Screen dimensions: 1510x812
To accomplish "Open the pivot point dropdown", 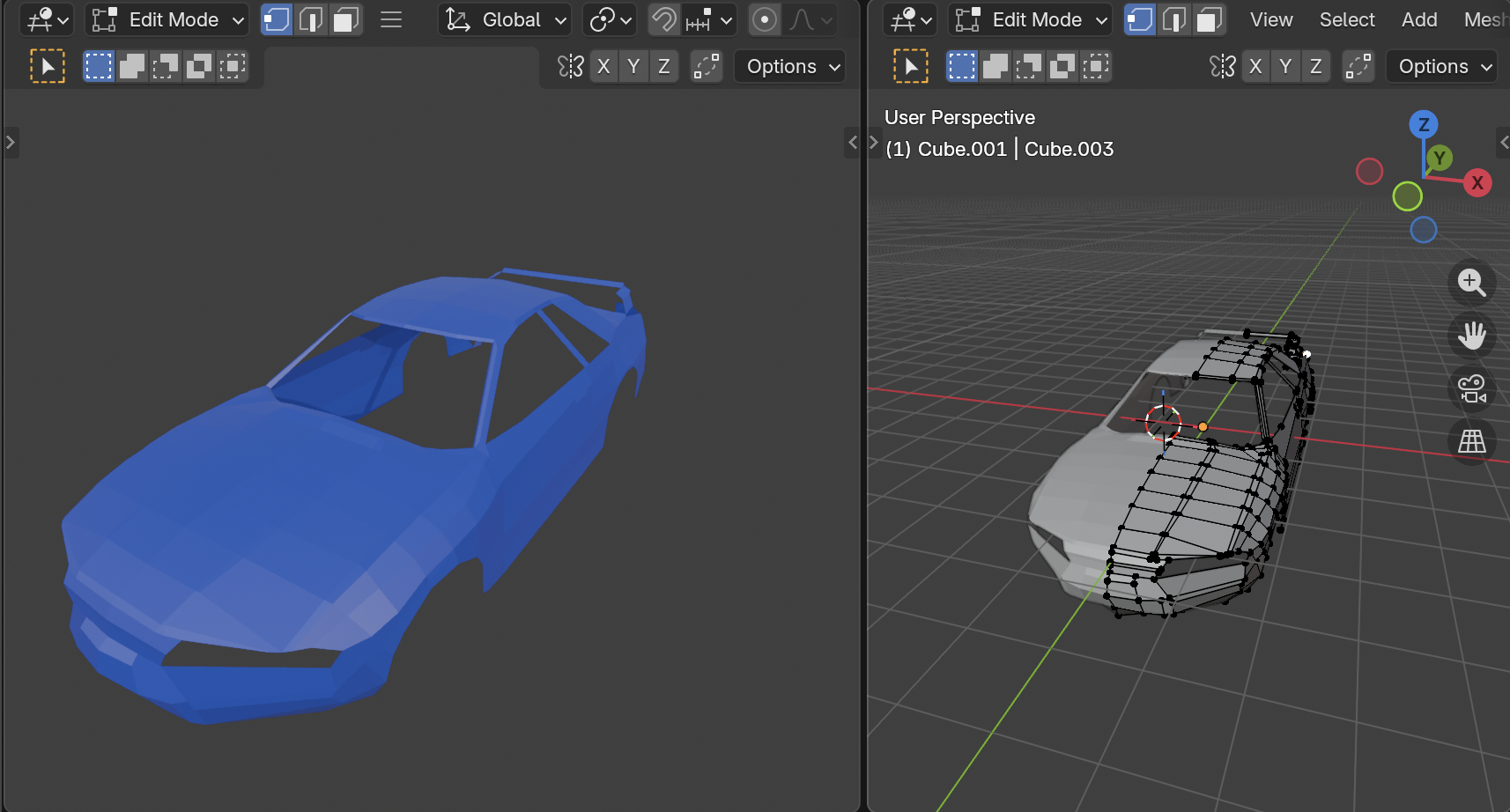I will pyautogui.click(x=611, y=19).
